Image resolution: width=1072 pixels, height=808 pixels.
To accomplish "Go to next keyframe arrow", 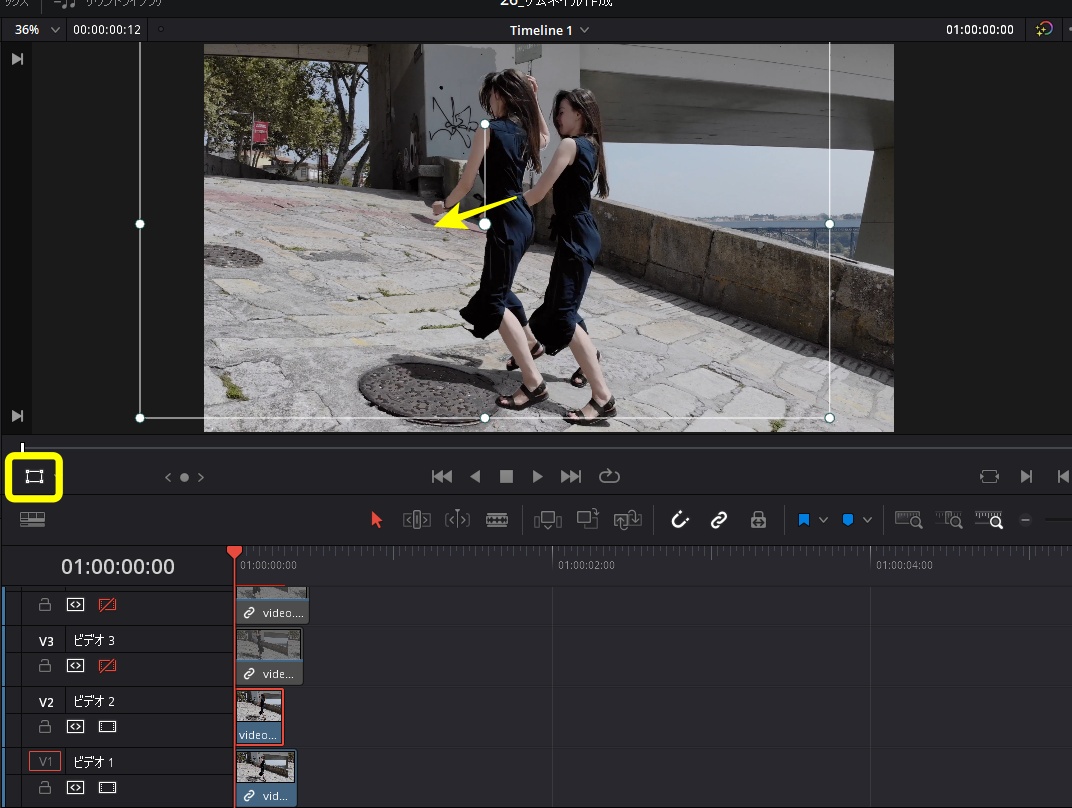I will coord(201,477).
